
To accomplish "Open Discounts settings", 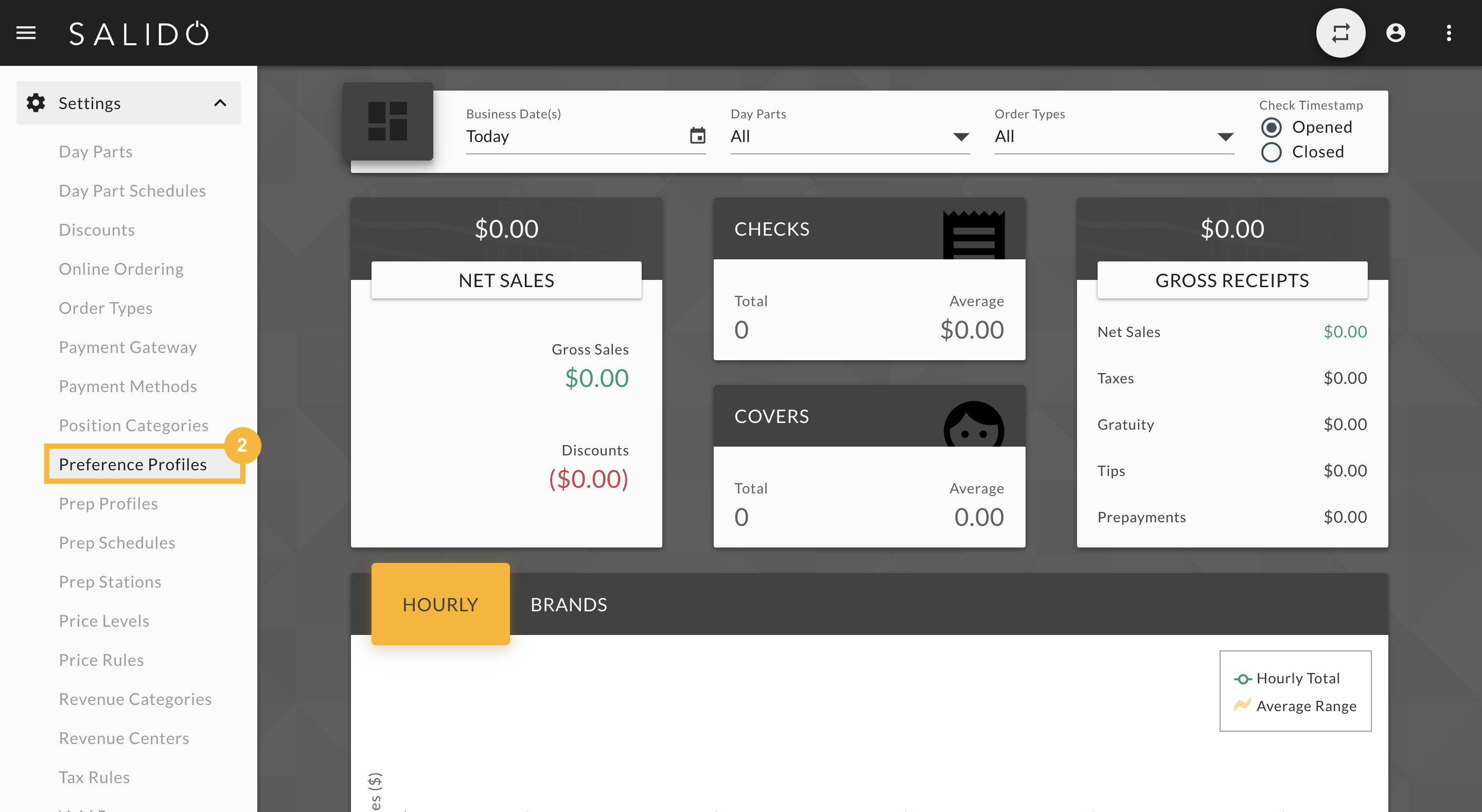I will click(x=97, y=230).
